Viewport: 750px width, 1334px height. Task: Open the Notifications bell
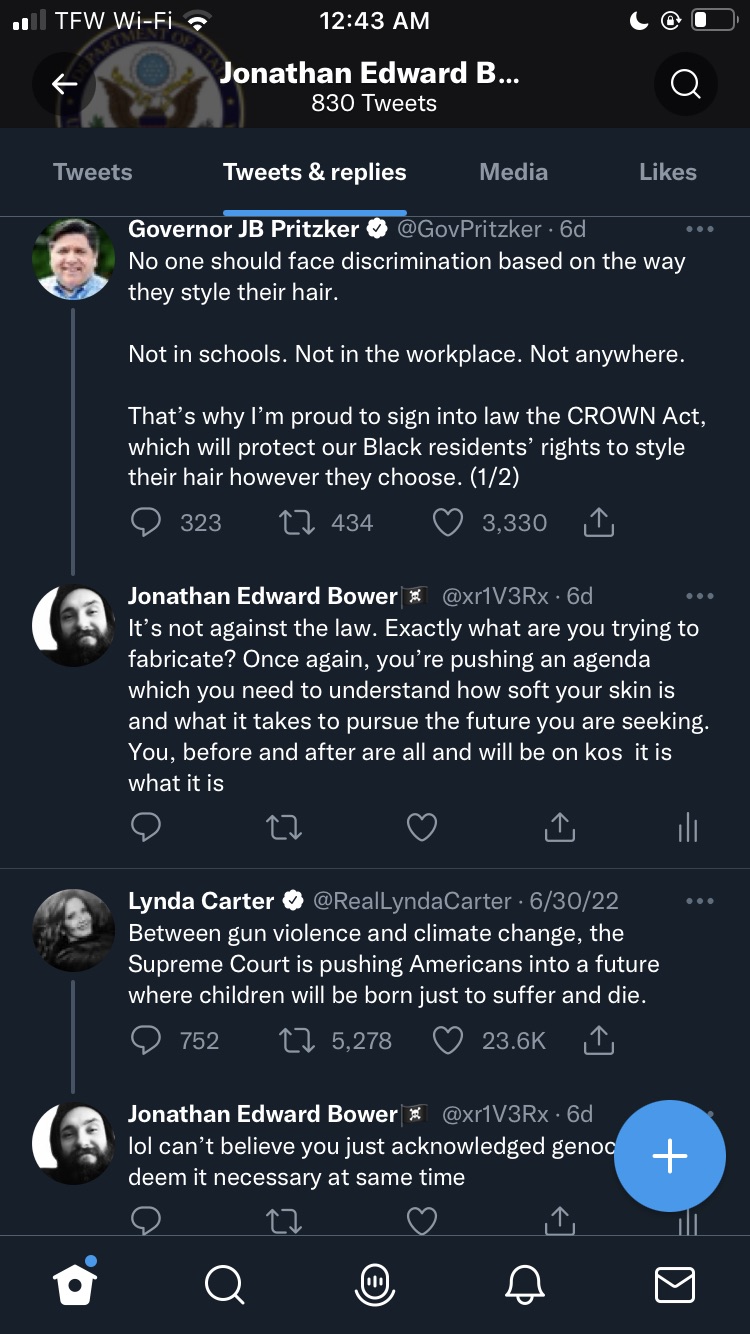point(526,1284)
